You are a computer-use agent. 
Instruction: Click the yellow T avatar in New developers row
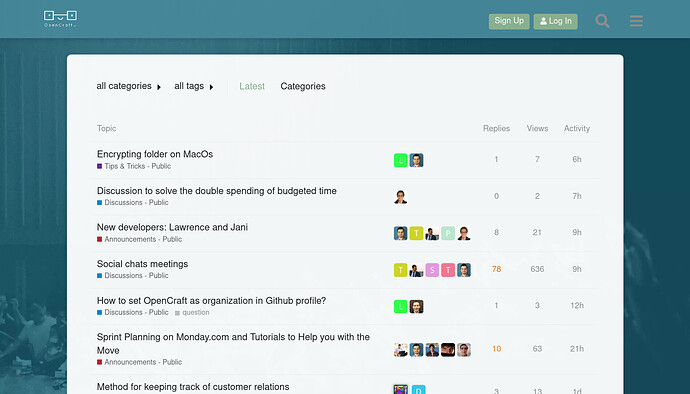416,233
